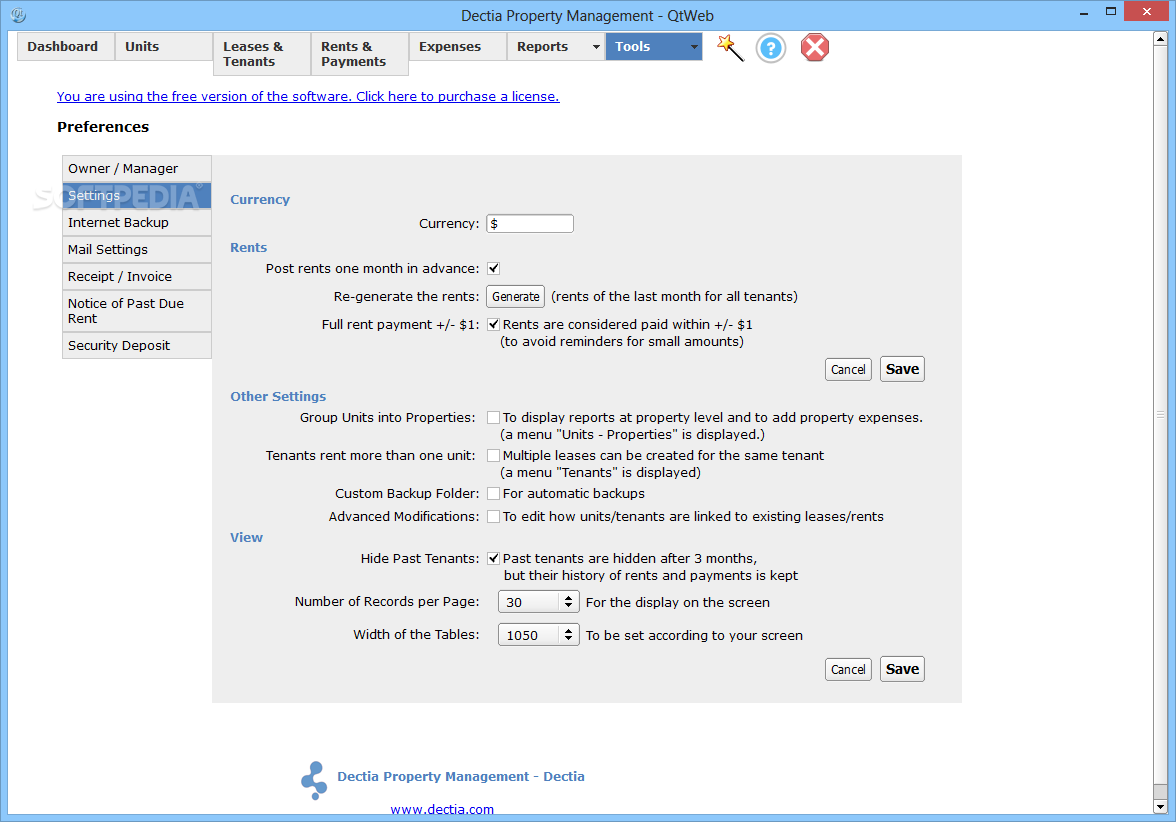
Task: Increase Number of Records per Page value
Action: click(x=568, y=598)
